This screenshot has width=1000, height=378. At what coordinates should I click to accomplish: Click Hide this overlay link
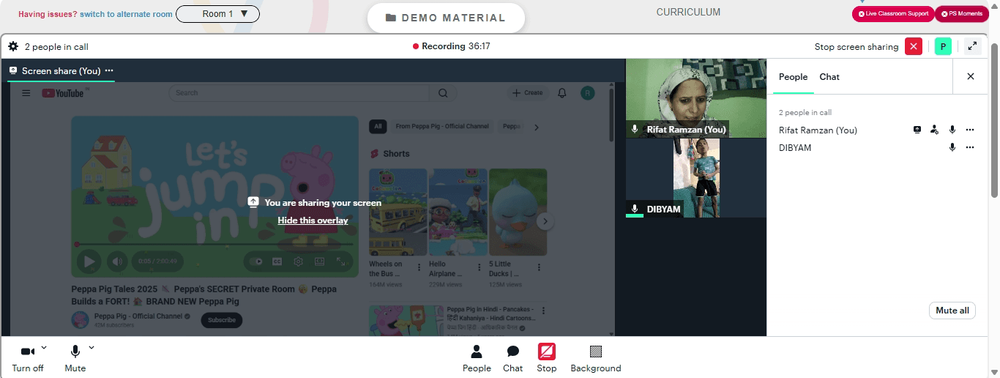pos(312,221)
